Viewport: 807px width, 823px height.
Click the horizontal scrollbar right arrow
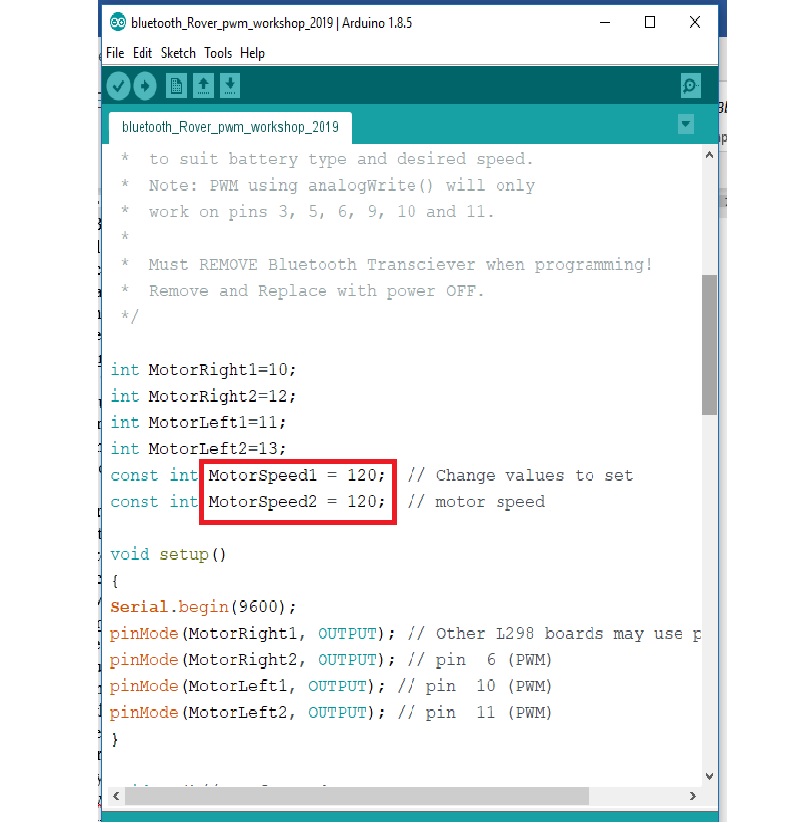pyautogui.click(x=693, y=796)
